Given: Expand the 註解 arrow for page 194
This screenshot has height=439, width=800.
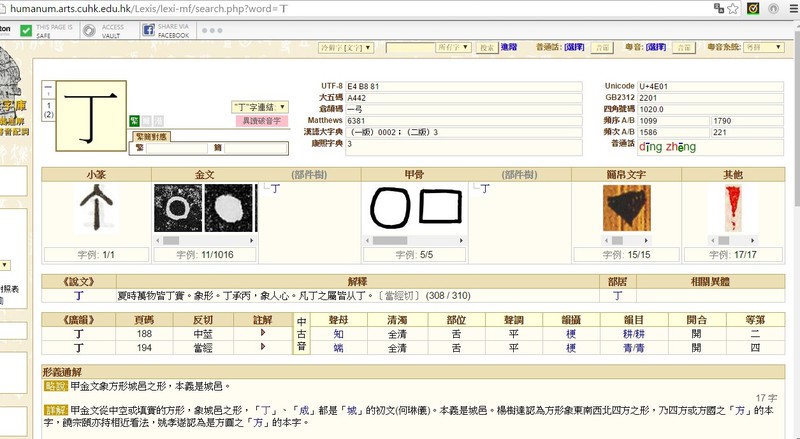Looking at the screenshot, I should (x=263, y=347).
